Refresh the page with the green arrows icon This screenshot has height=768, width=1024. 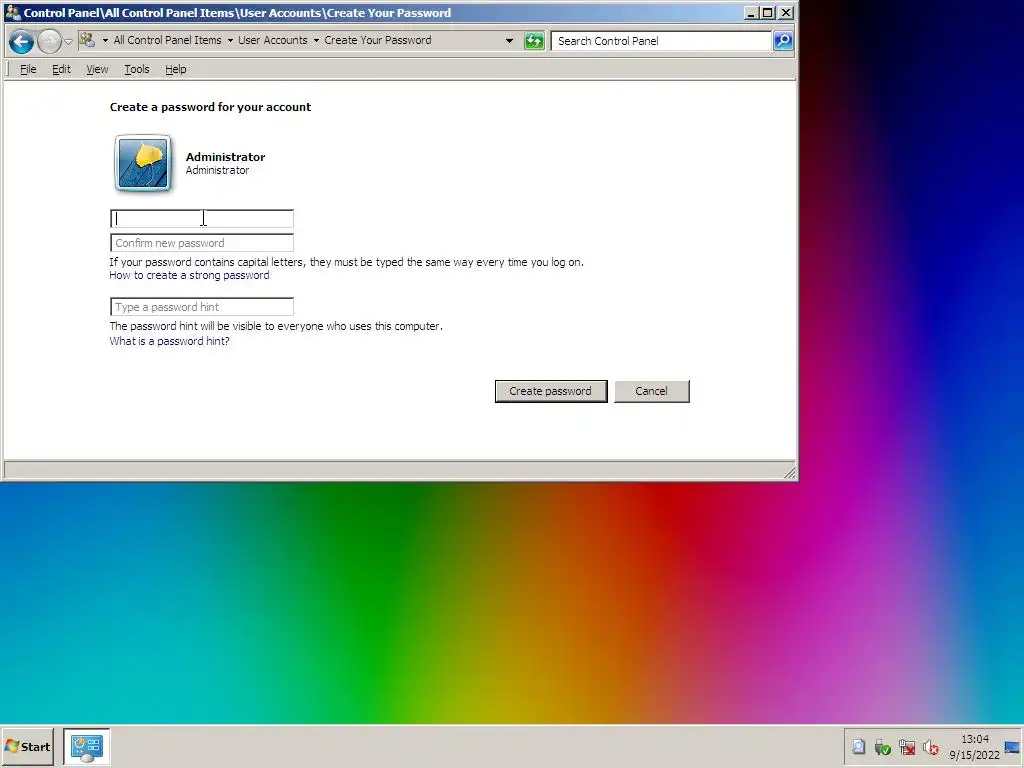pyautogui.click(x=534, y=41)
